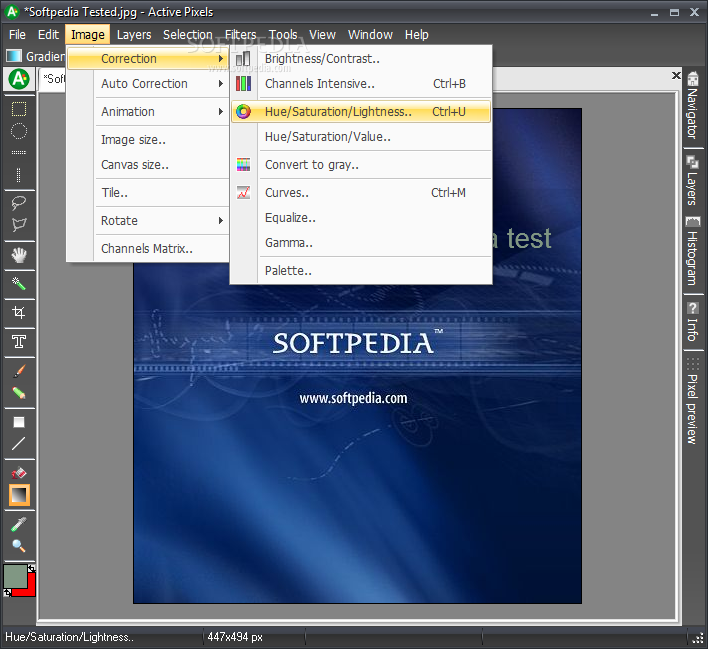This screenshot has width=708, height=649.
Task: Reset default colors icon near swatches
Action: (7, 593)
